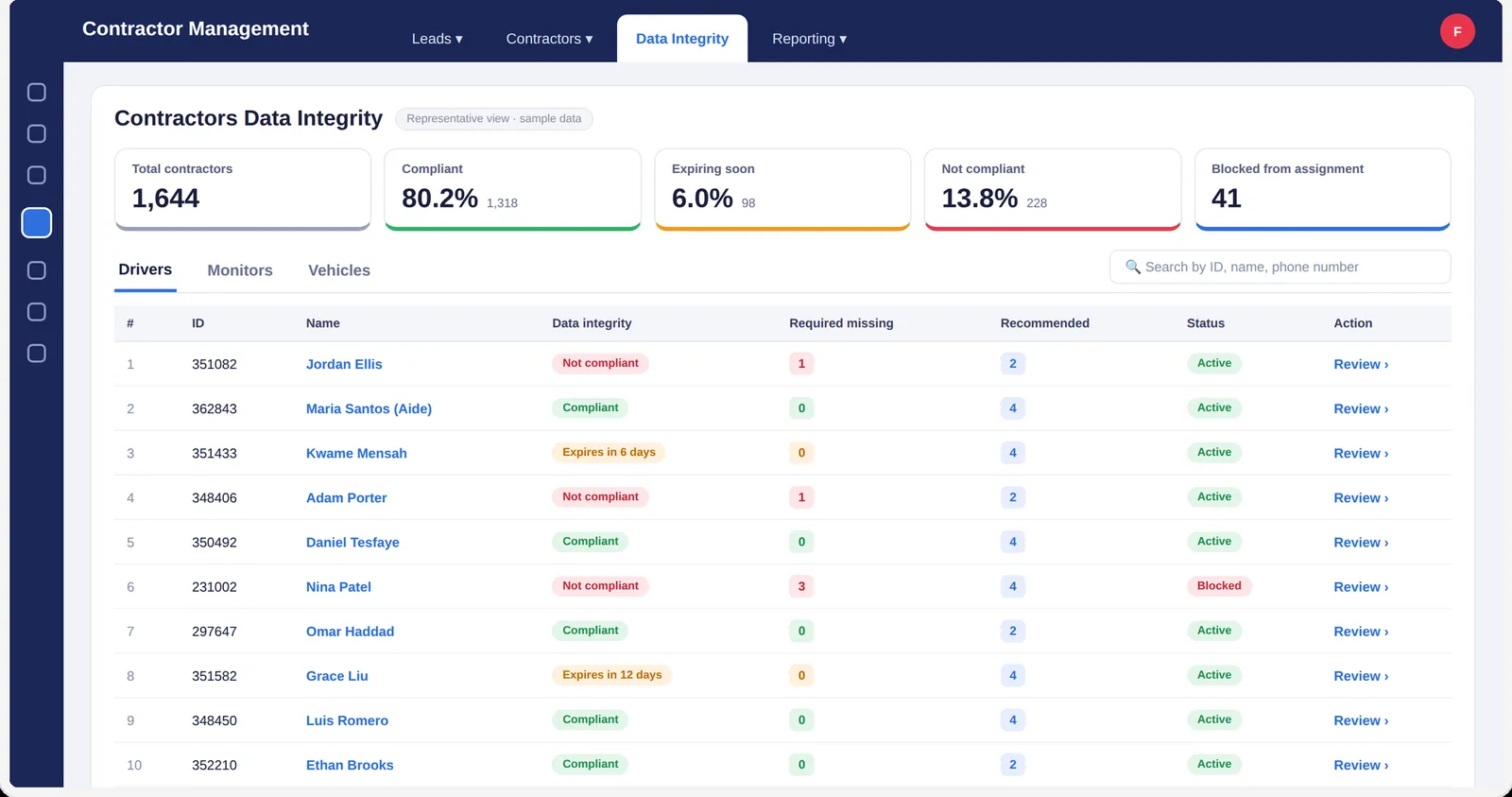Switch to the Data Integrity tab
The height and width of the screenshot is (797, 1512).
682,39
